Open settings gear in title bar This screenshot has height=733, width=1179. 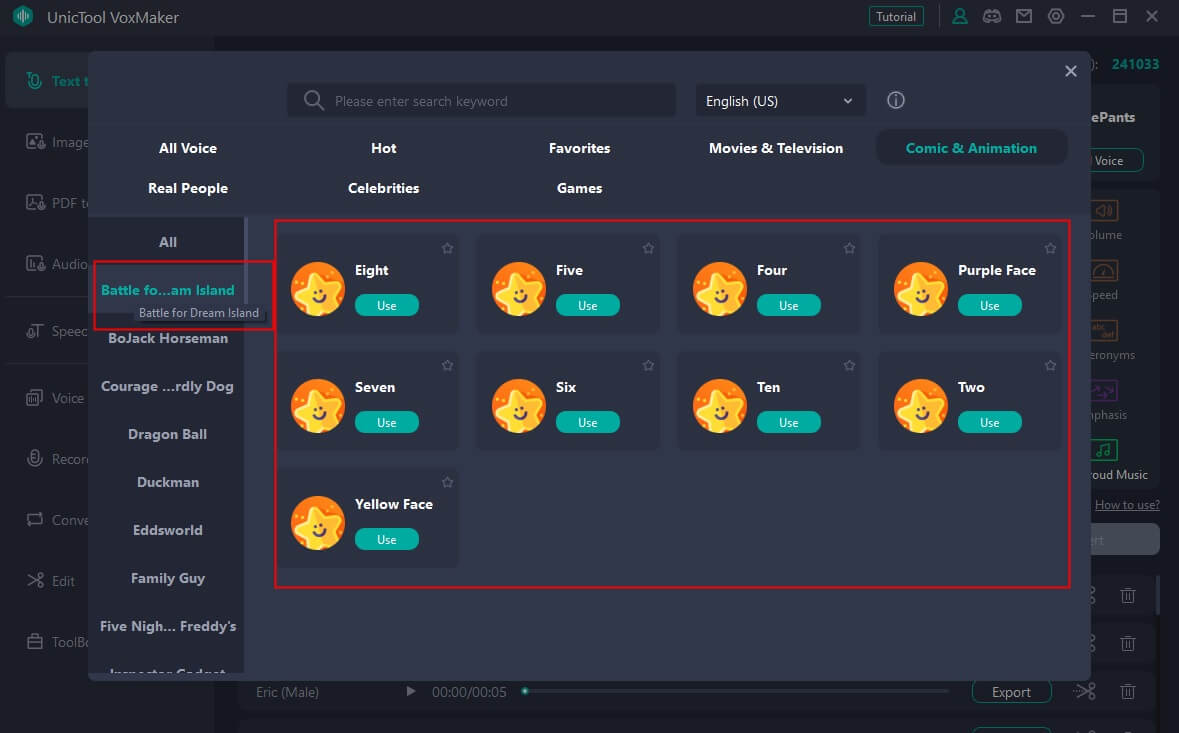(1056, 17)
